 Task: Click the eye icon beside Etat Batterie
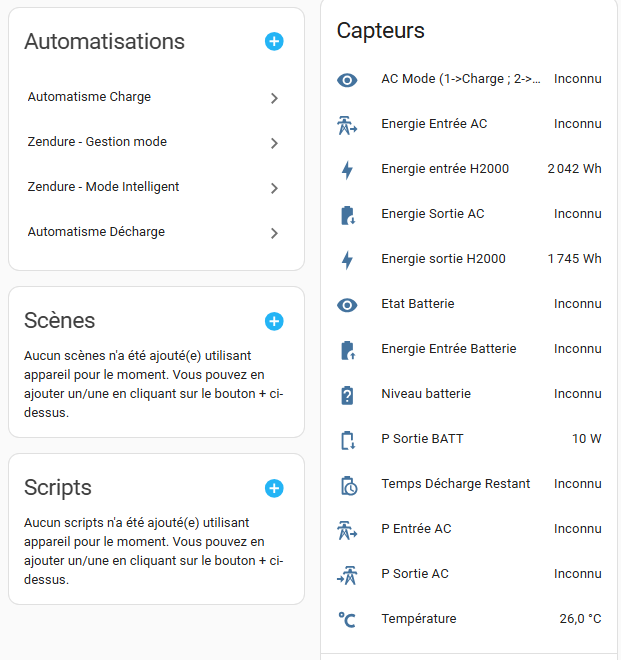pyautogui.click(x=347, y=305)
